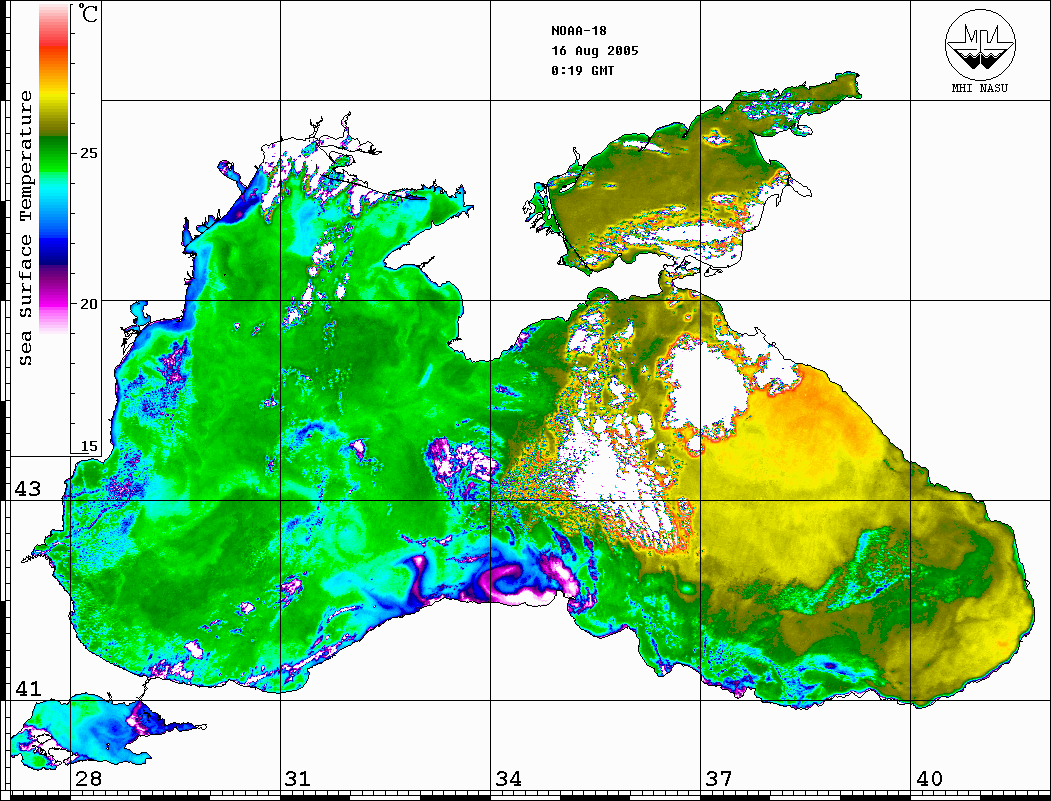
Task: Click longitude label '34'
Action: [508, 779]
